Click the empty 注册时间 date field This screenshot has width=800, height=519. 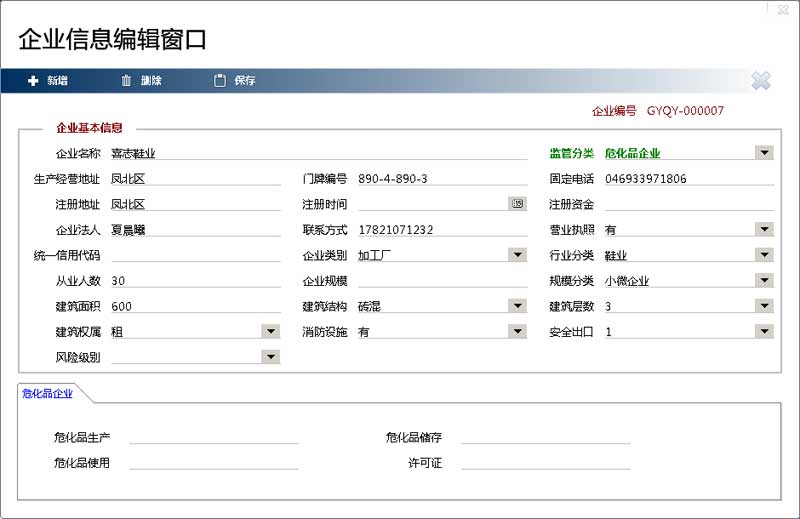pyautogui.click(x=433, y=204)
